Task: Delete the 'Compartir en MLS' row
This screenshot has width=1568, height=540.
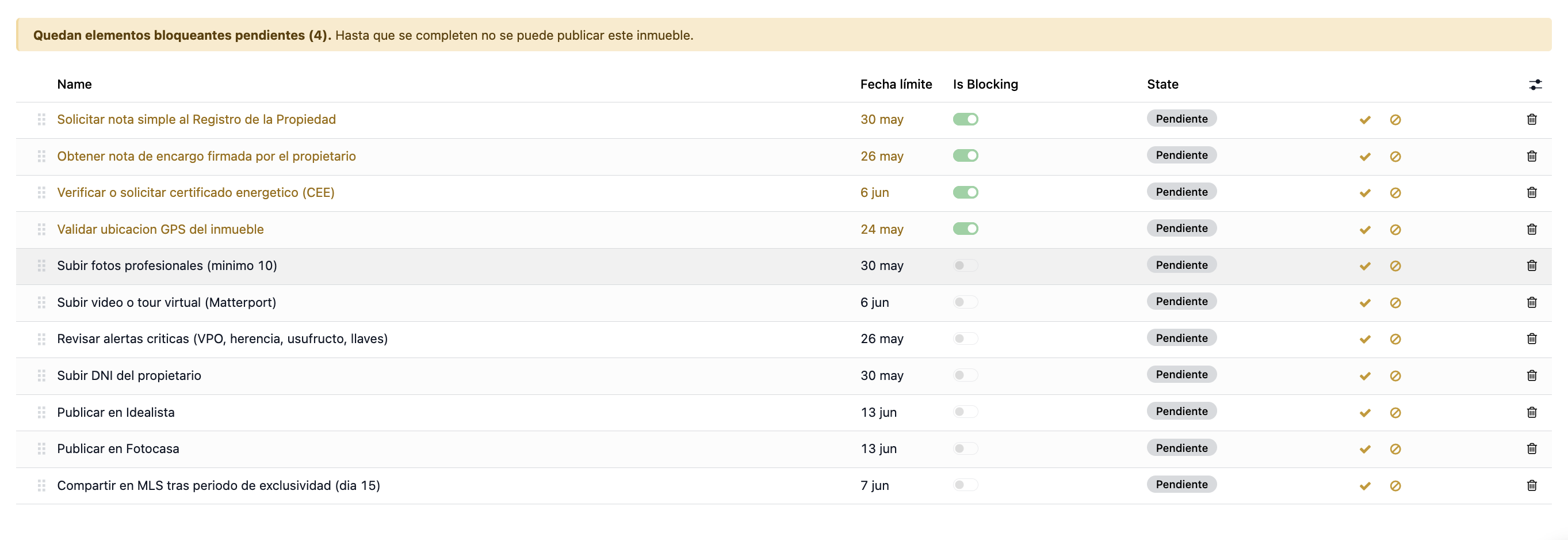Action: point(1532,485)
